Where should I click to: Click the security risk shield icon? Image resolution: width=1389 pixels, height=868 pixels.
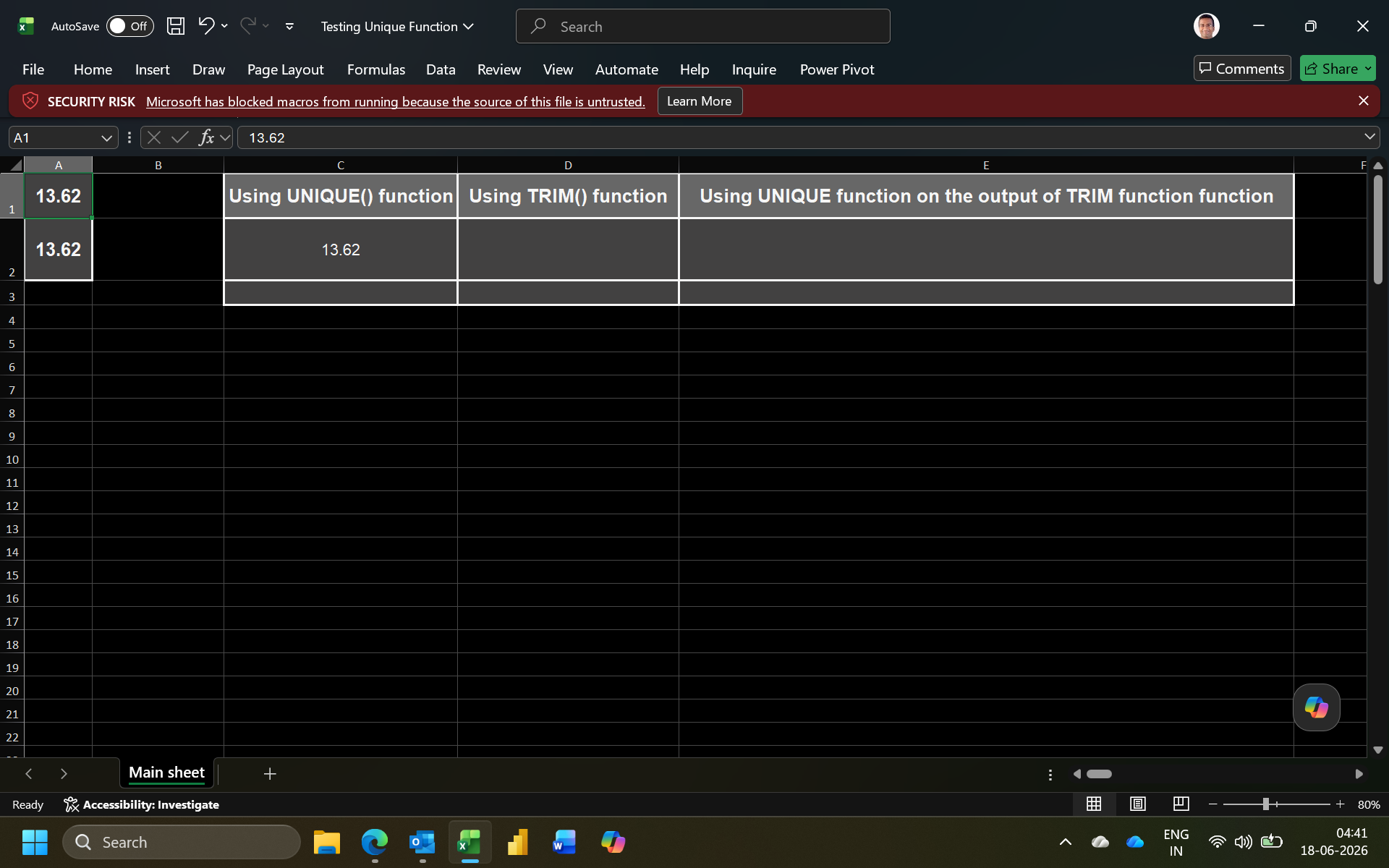(30, 101)
